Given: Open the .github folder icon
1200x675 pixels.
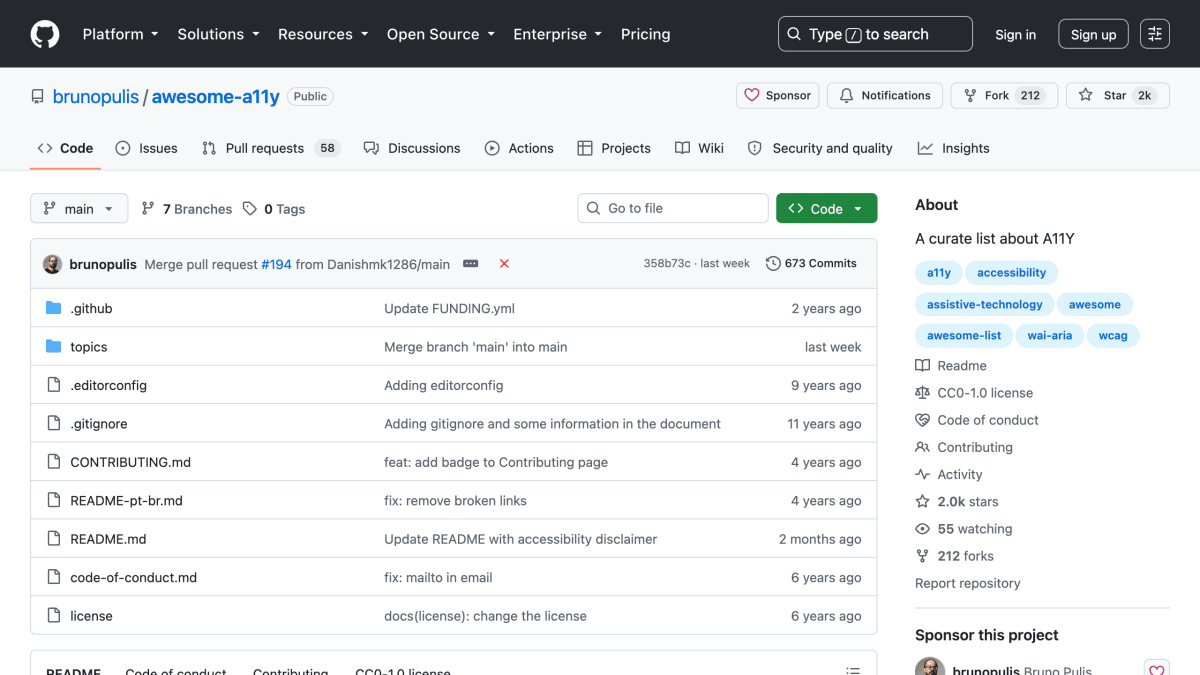Looking at the screenshot, I should click(54, 308).
